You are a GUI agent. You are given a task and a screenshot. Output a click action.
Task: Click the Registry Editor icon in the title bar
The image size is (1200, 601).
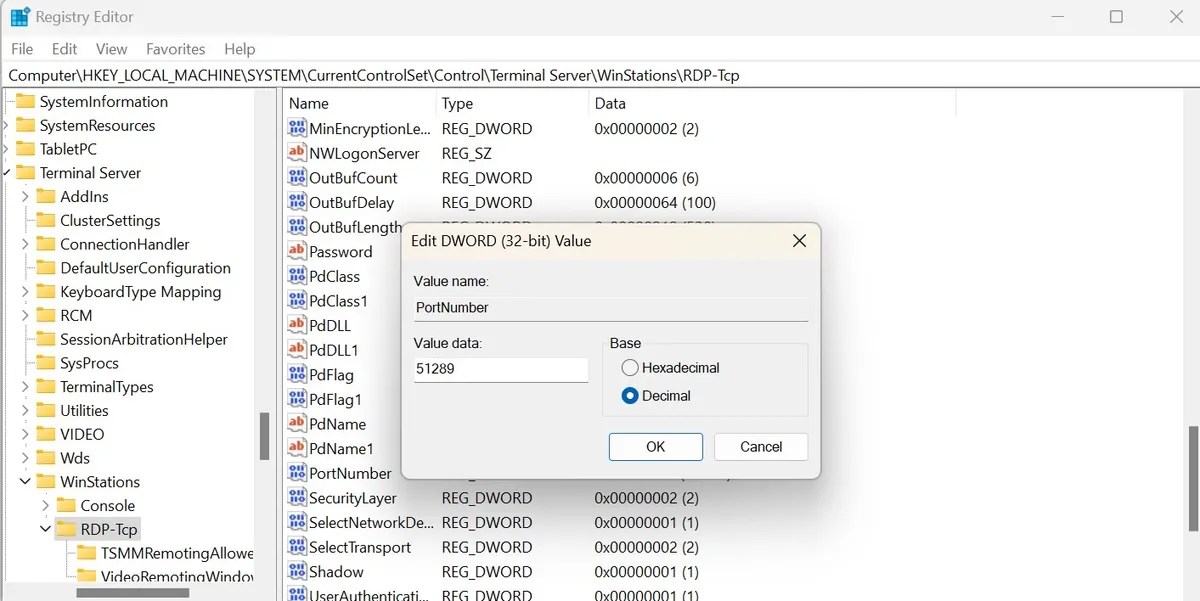(x=18, y=16)
